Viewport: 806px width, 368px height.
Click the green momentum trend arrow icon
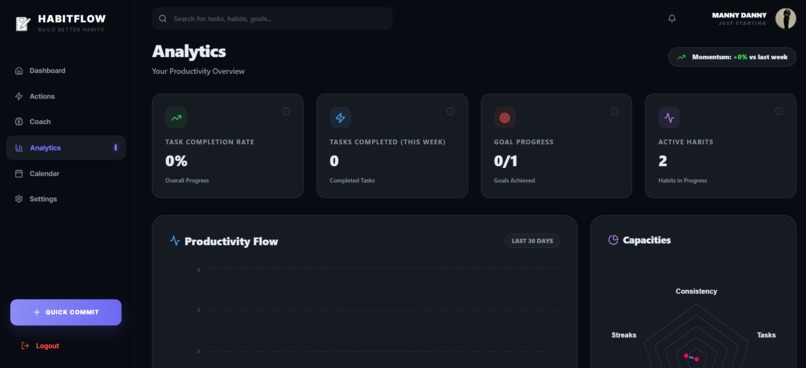click(682, 57)
